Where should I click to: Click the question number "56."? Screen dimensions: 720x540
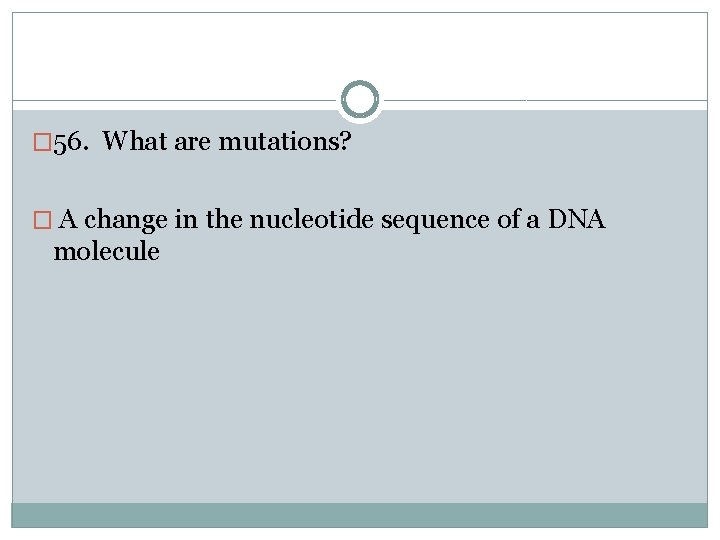click(x=73, y=142)
